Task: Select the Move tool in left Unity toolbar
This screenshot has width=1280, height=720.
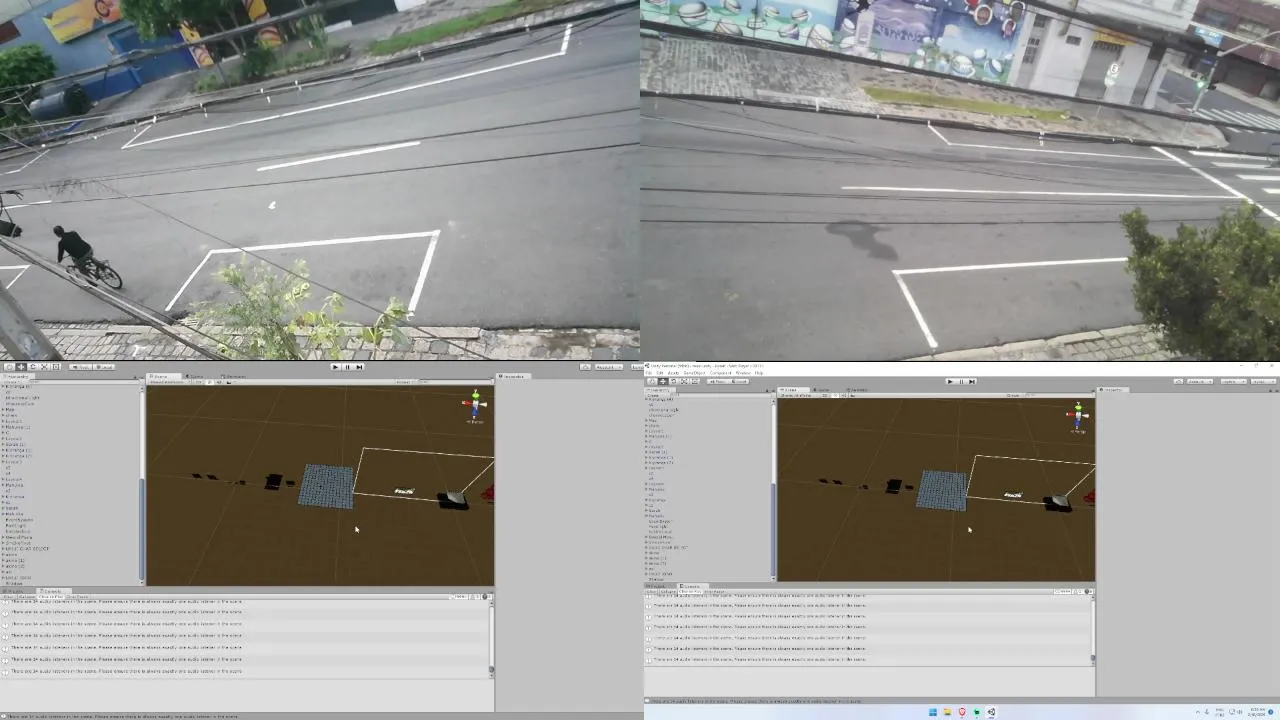Action: click(x=21, y=366)
